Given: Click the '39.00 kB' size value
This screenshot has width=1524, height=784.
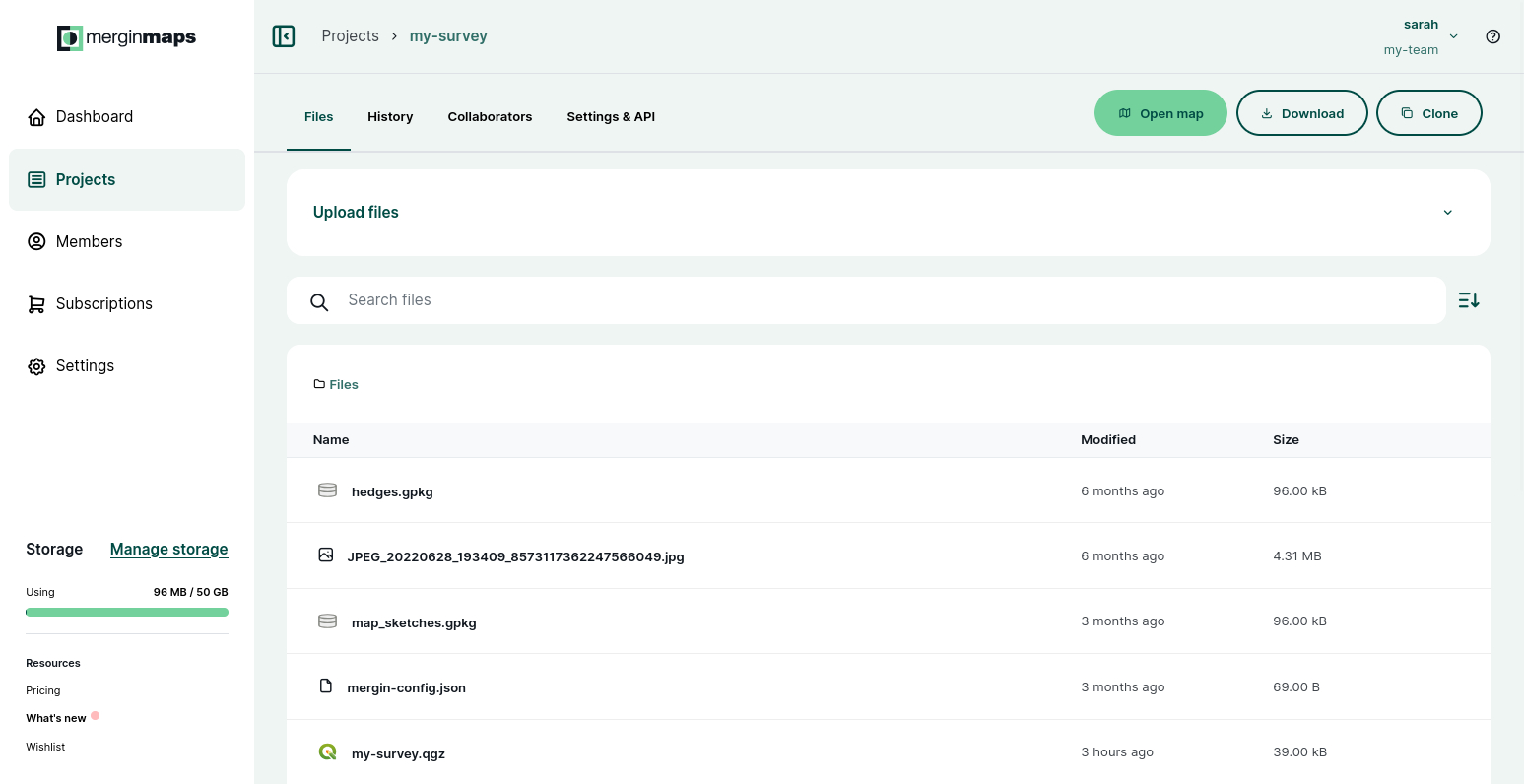Looking at the screenshot, I should pyautogui.click(x=1299, y=752).
